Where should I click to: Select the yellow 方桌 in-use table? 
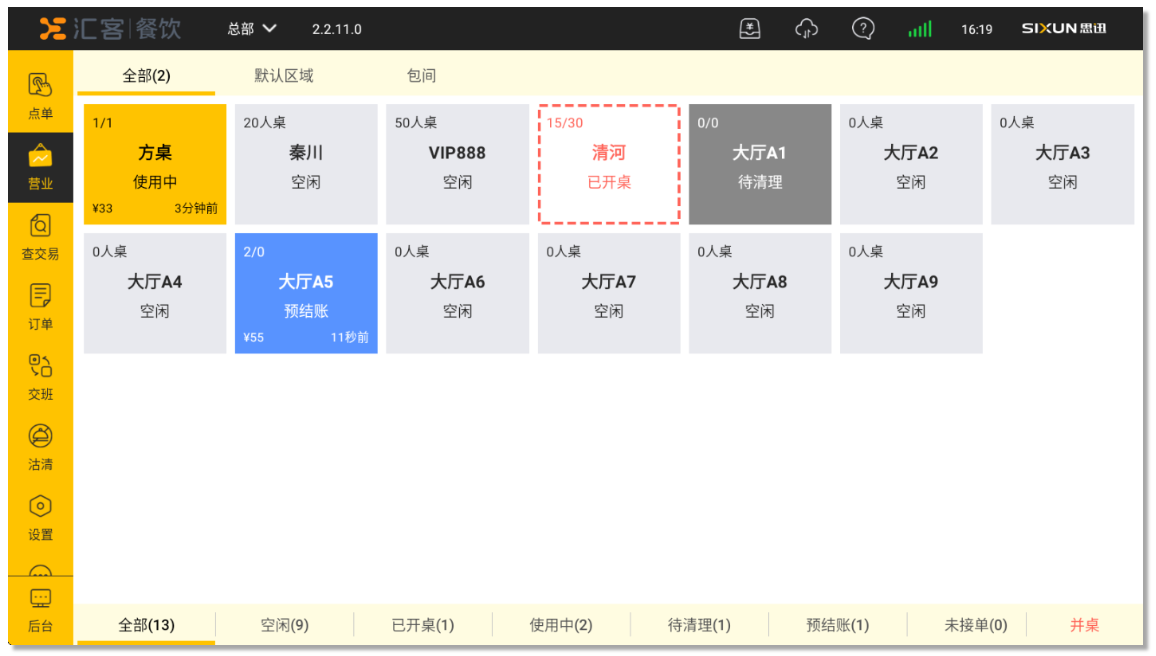[155, 164]
